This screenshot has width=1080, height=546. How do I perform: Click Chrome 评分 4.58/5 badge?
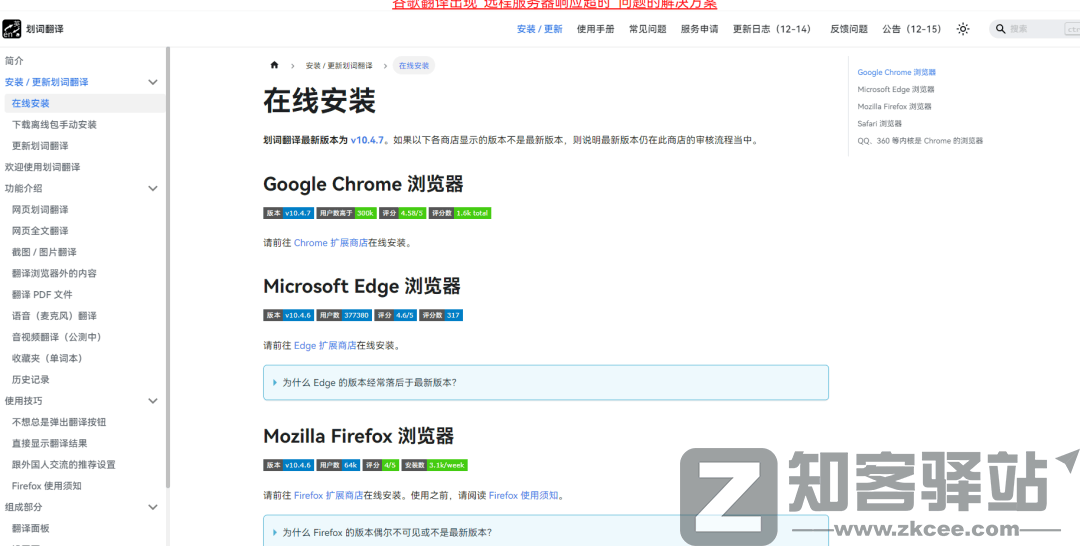click(x=402, y=213)
